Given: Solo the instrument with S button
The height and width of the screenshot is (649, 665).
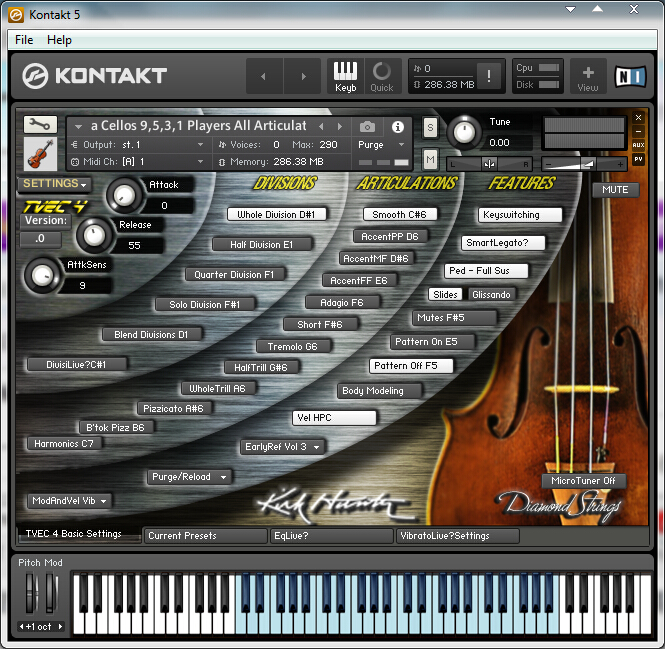Looking at the screenshot, I should click(430, 127).
